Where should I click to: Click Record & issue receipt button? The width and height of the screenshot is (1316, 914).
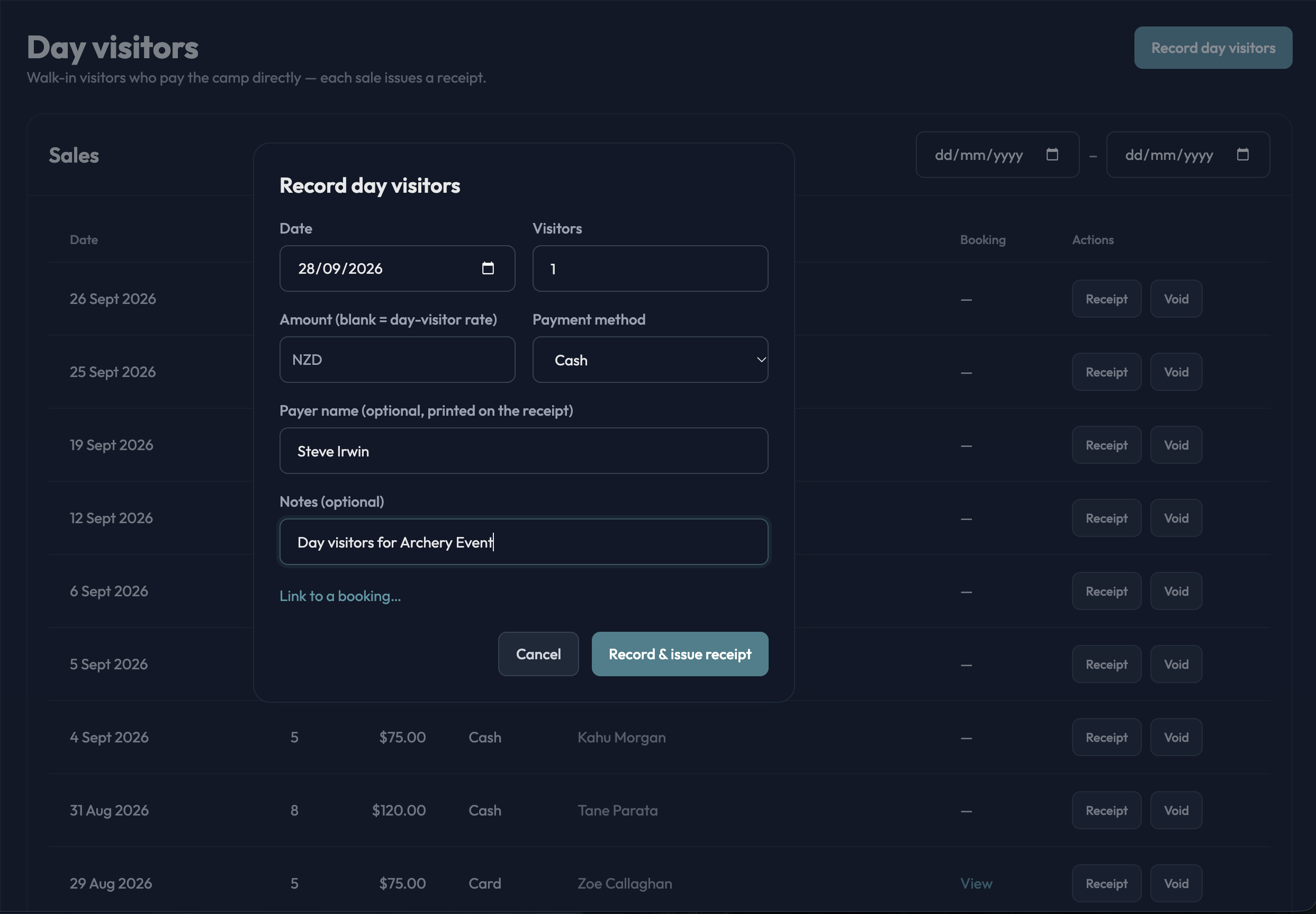click(680, 654)
